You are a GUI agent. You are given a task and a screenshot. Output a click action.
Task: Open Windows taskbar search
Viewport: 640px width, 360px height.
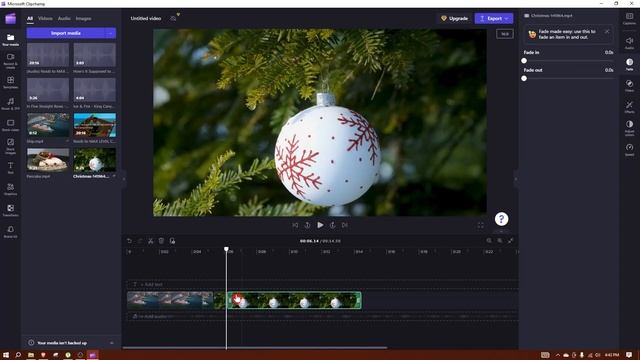(18, 355)
